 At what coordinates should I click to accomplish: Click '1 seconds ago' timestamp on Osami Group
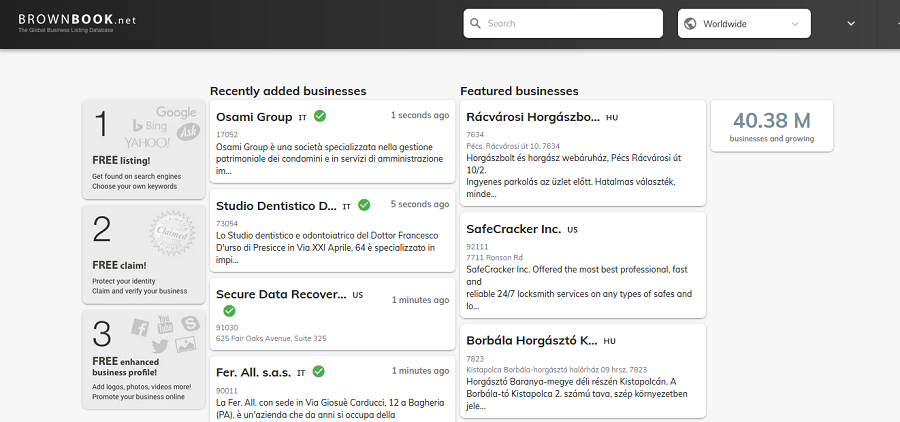pyautogui.click(x=420, y=115)
